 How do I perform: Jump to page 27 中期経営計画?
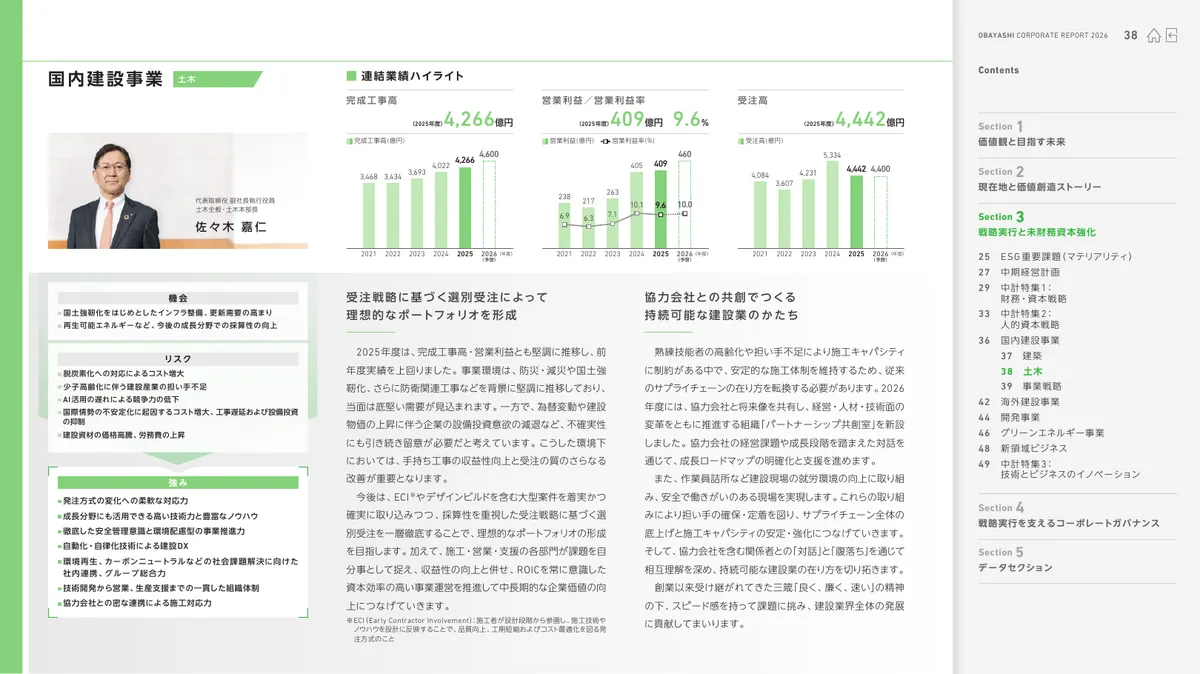1019,271
